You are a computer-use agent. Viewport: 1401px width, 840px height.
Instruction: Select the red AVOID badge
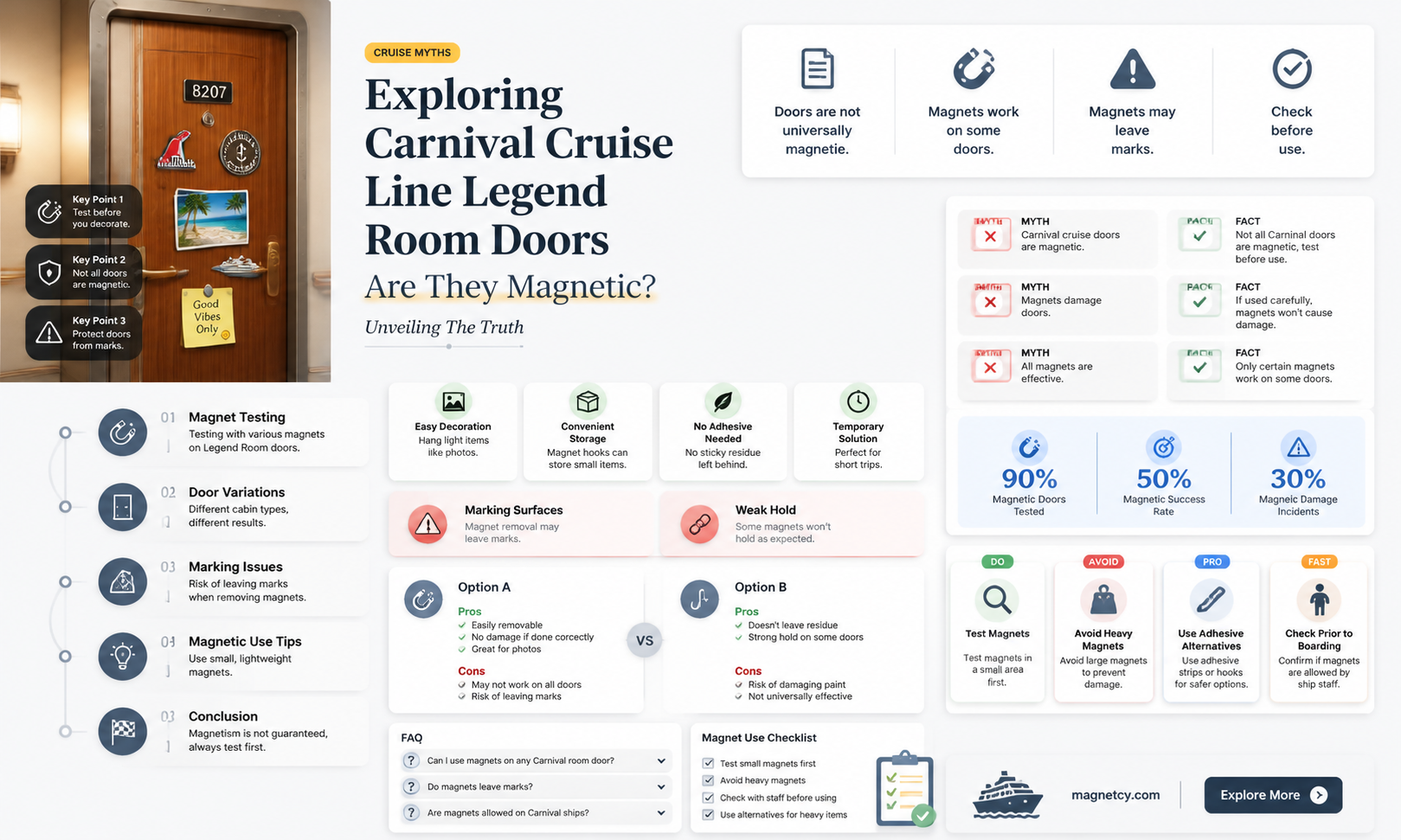(x=1103, y=561)
